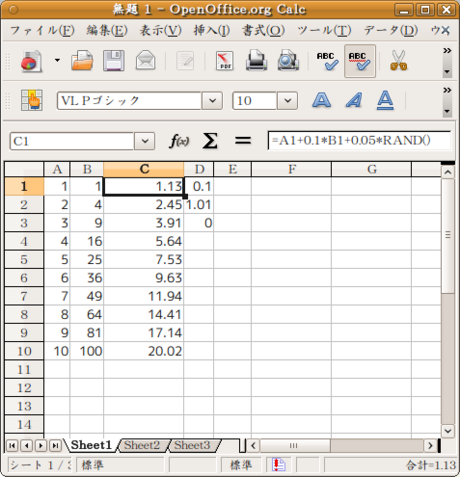Click vertical scrollbar down arrow

pos(448,431)
